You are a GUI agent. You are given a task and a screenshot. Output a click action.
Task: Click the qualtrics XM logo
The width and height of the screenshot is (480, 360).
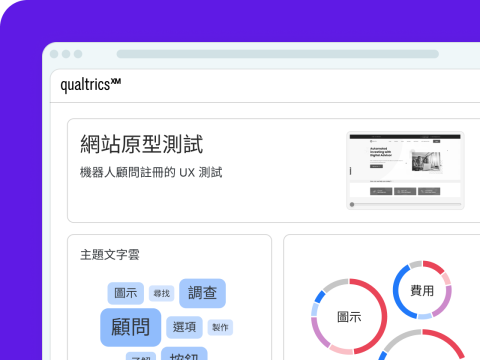point(91,85)
